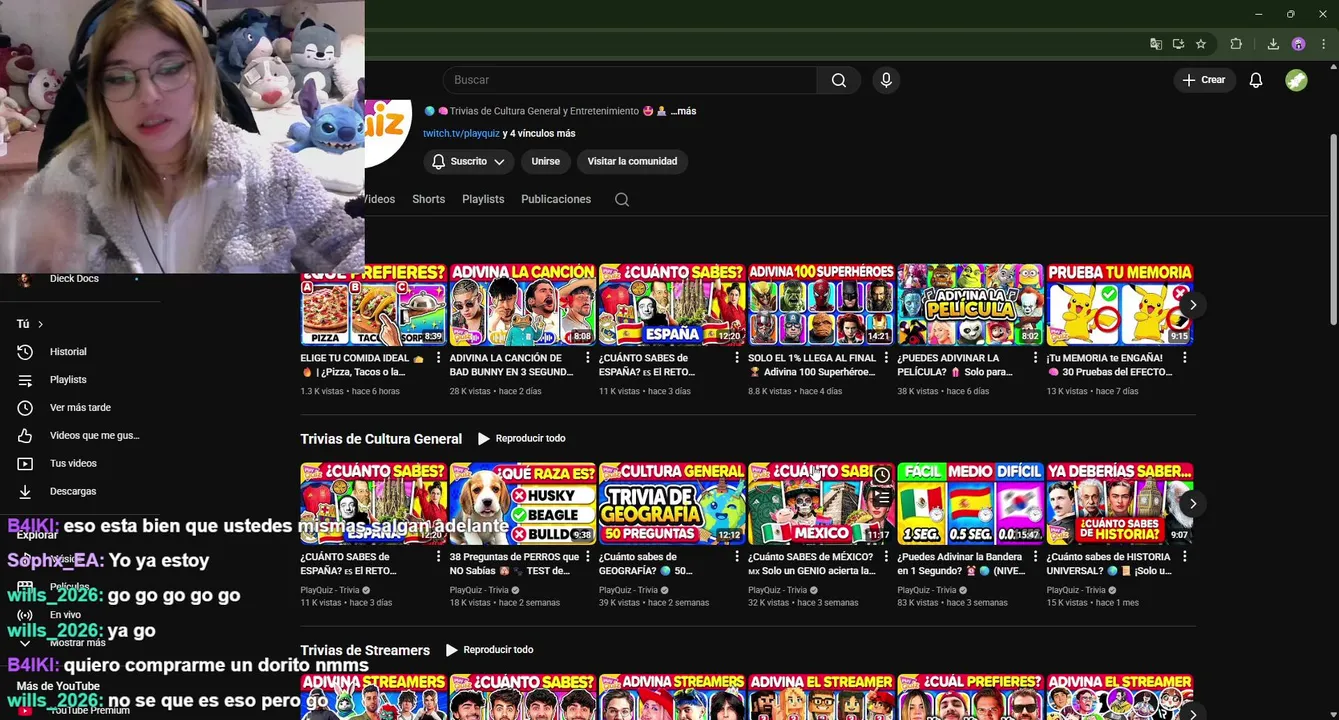
Task: Play all Trivias de Cultura General
Action: [x=522, y=438]
